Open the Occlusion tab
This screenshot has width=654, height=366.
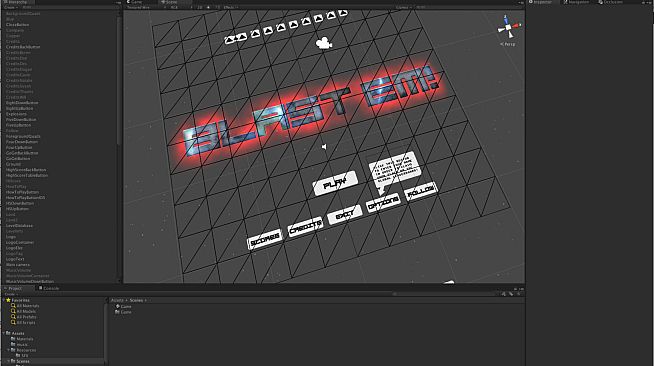610,2
